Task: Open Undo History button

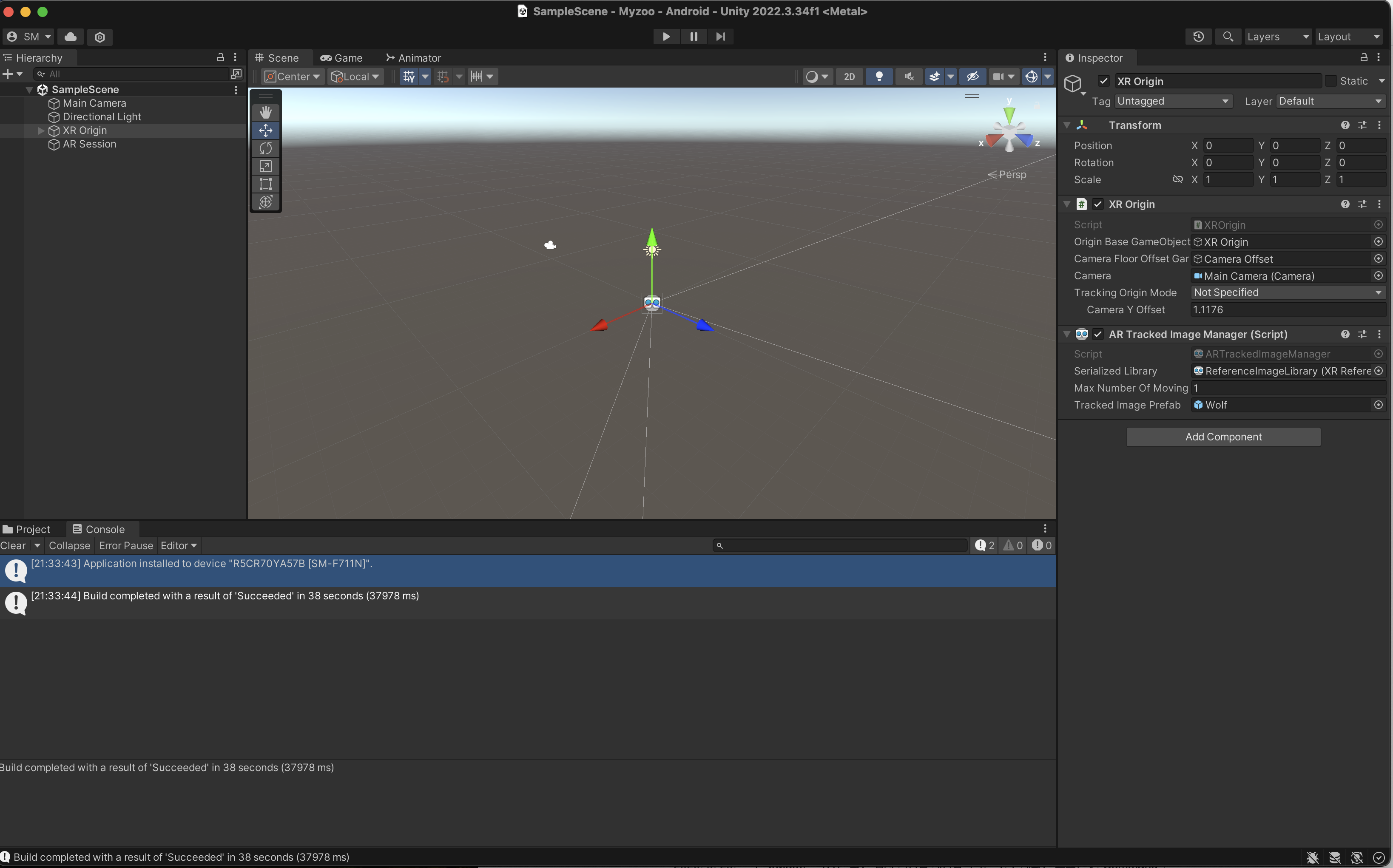Action: pyautogui.click(x=1198, y=37)
